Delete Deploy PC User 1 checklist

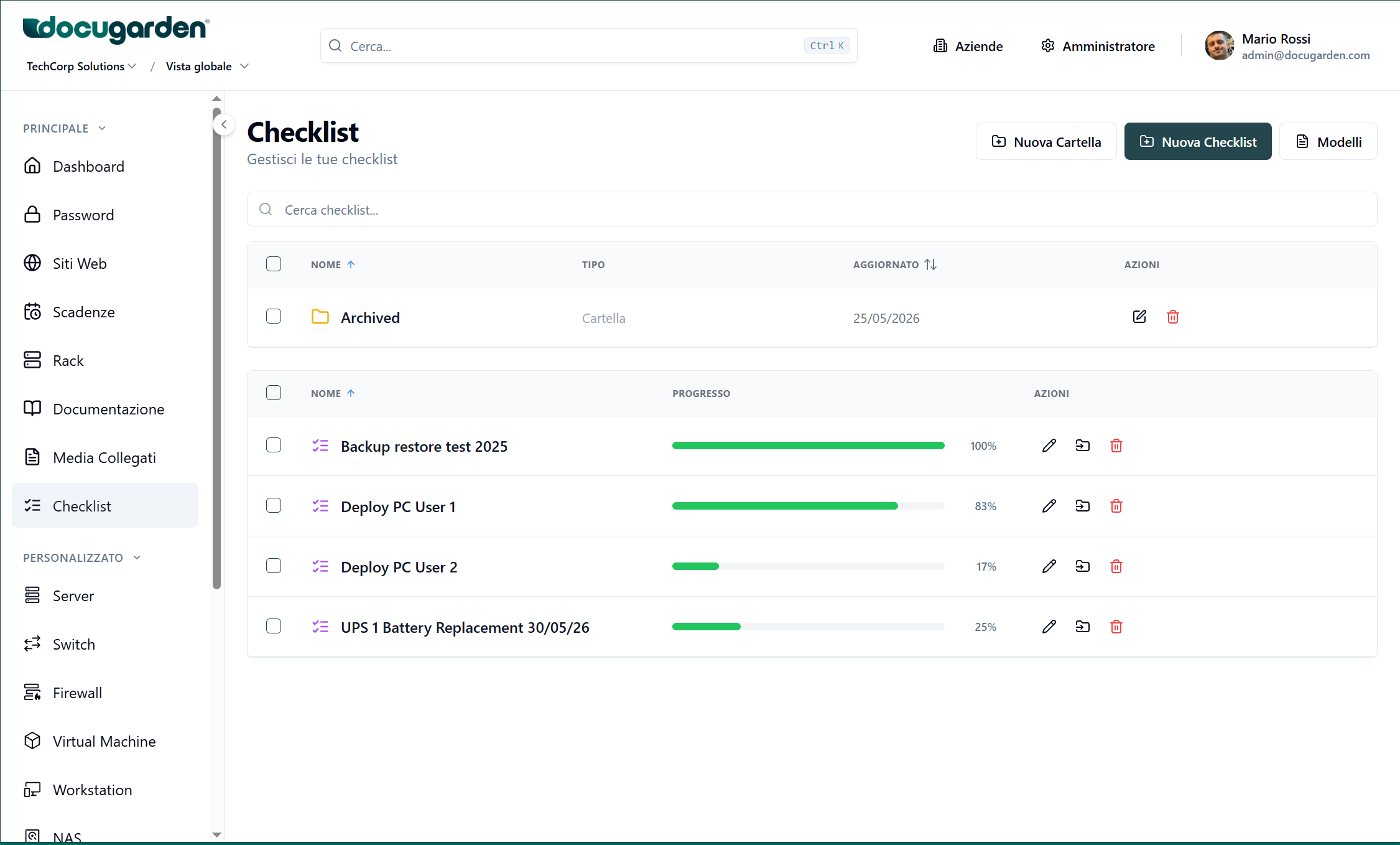(x=1116, y=506)
